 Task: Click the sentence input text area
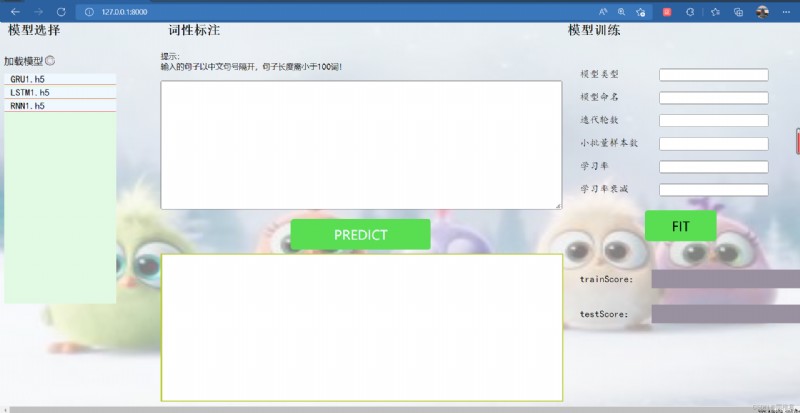361,145
